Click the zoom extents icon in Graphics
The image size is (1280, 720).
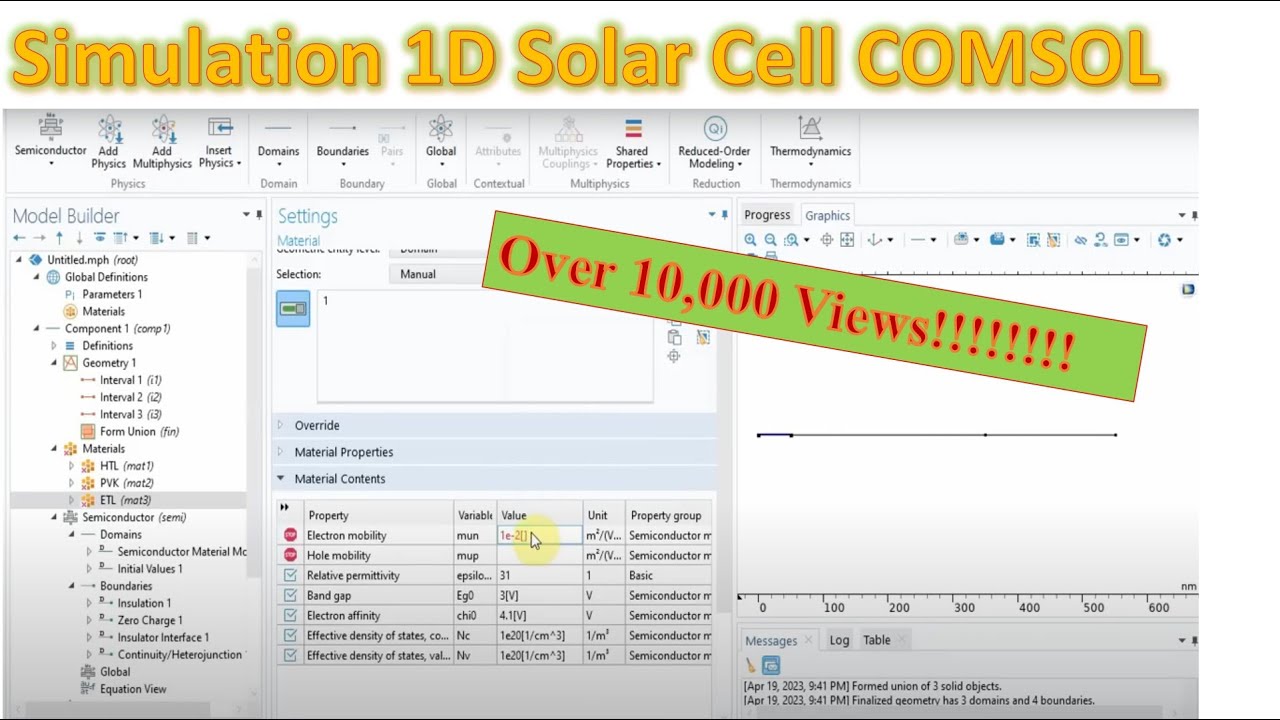coord(847,240)
